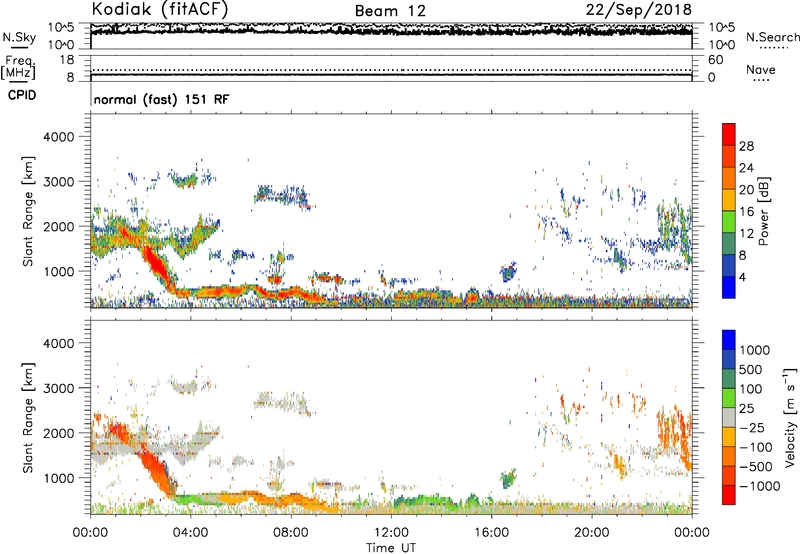Click the '20:00' time tick label
Screen dimensions: 800x554
click(x=591, y=533)
